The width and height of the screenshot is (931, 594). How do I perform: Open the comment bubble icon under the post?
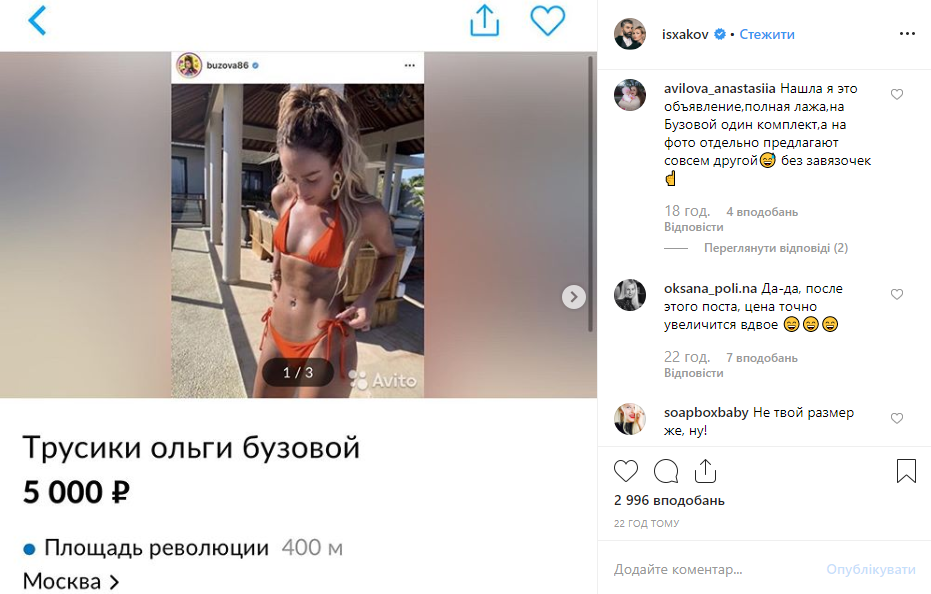(666, 471)
